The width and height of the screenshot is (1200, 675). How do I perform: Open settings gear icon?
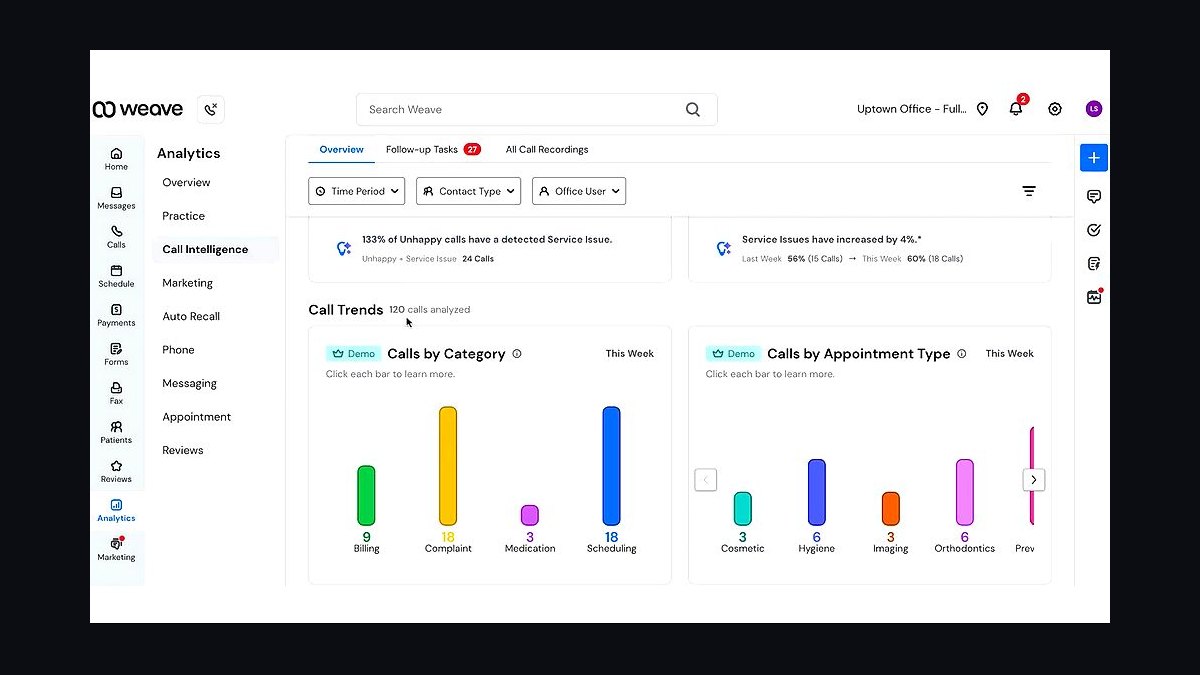1055,109
